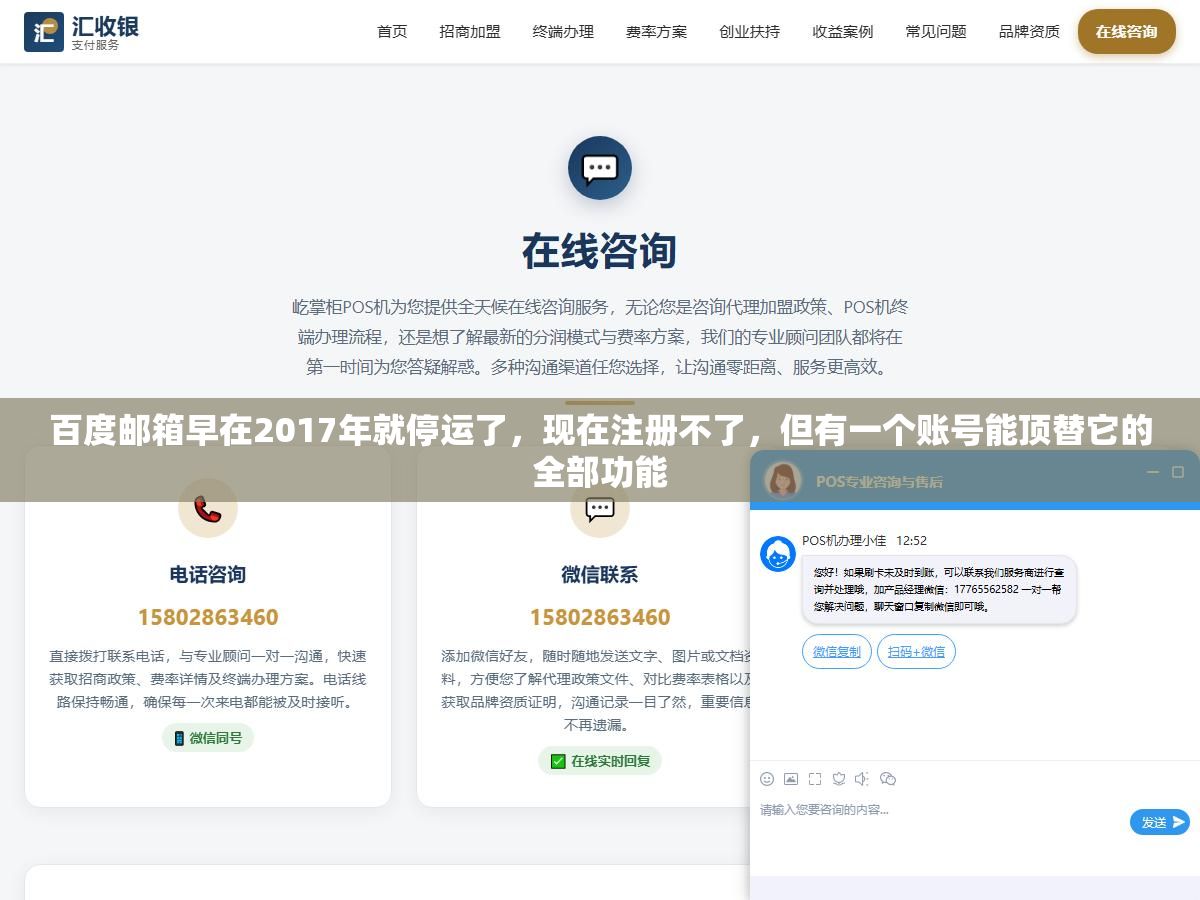The width and height of the screenshot is (1200, 900).
Task: Open the 费率方案 nav item
Action: pos(656,32)
